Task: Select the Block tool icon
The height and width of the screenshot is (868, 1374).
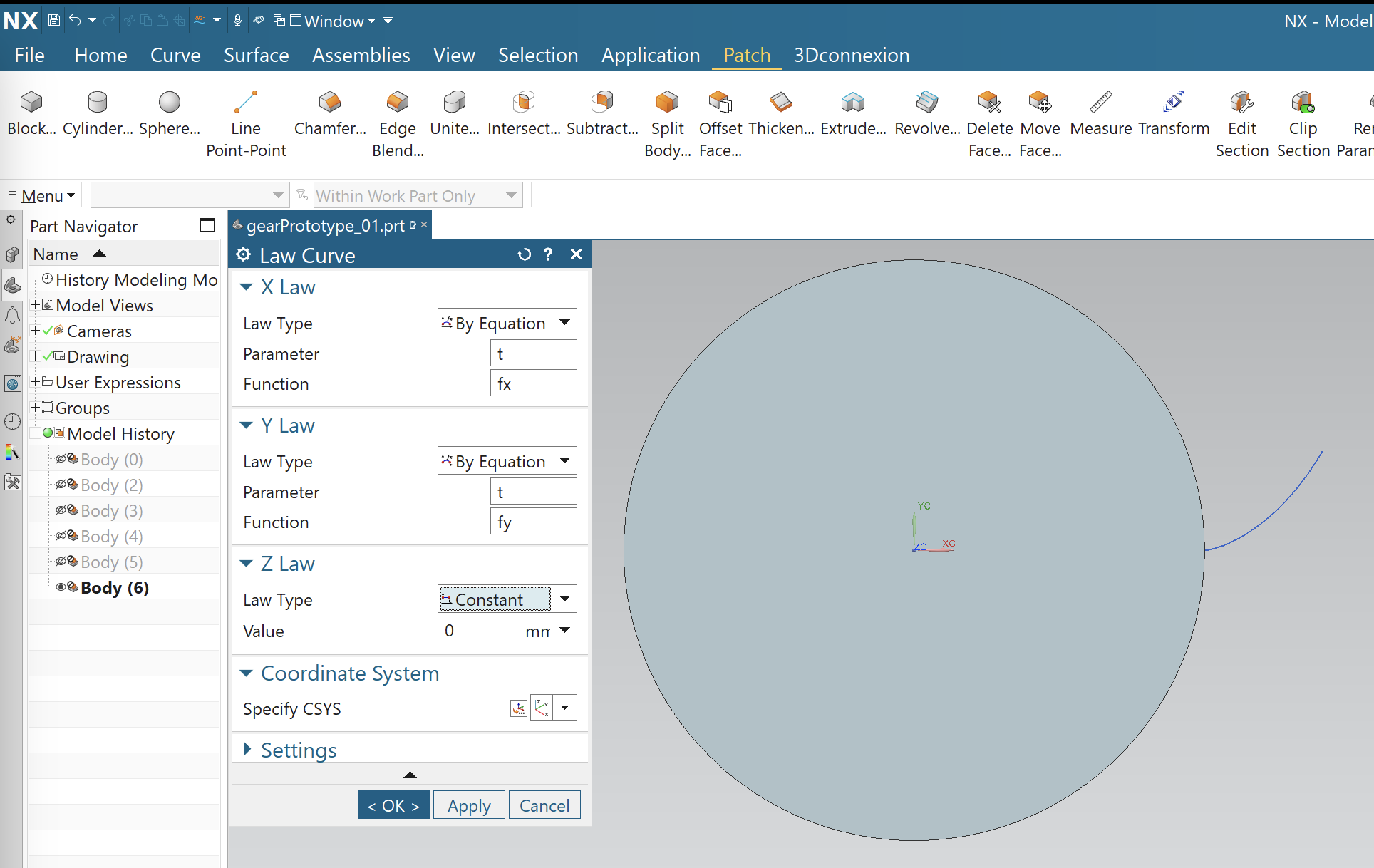Action: click(x=31, y=103)
